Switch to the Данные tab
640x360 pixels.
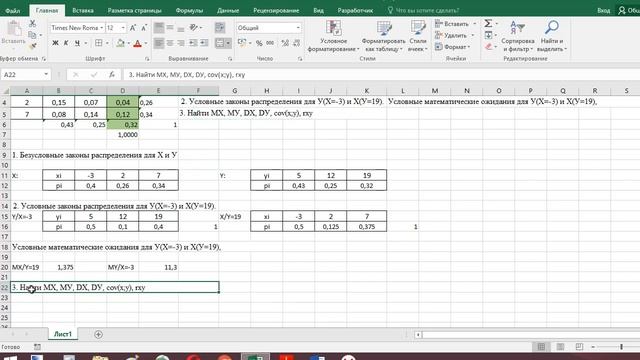[x=228, y=10]
